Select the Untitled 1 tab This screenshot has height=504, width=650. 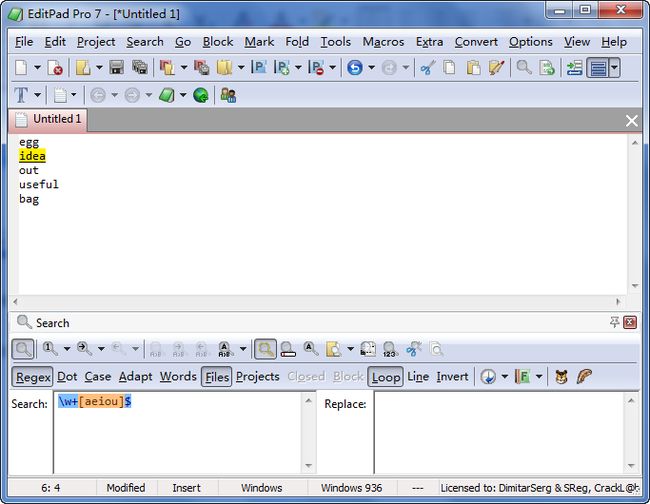click(x=48, y=120)
